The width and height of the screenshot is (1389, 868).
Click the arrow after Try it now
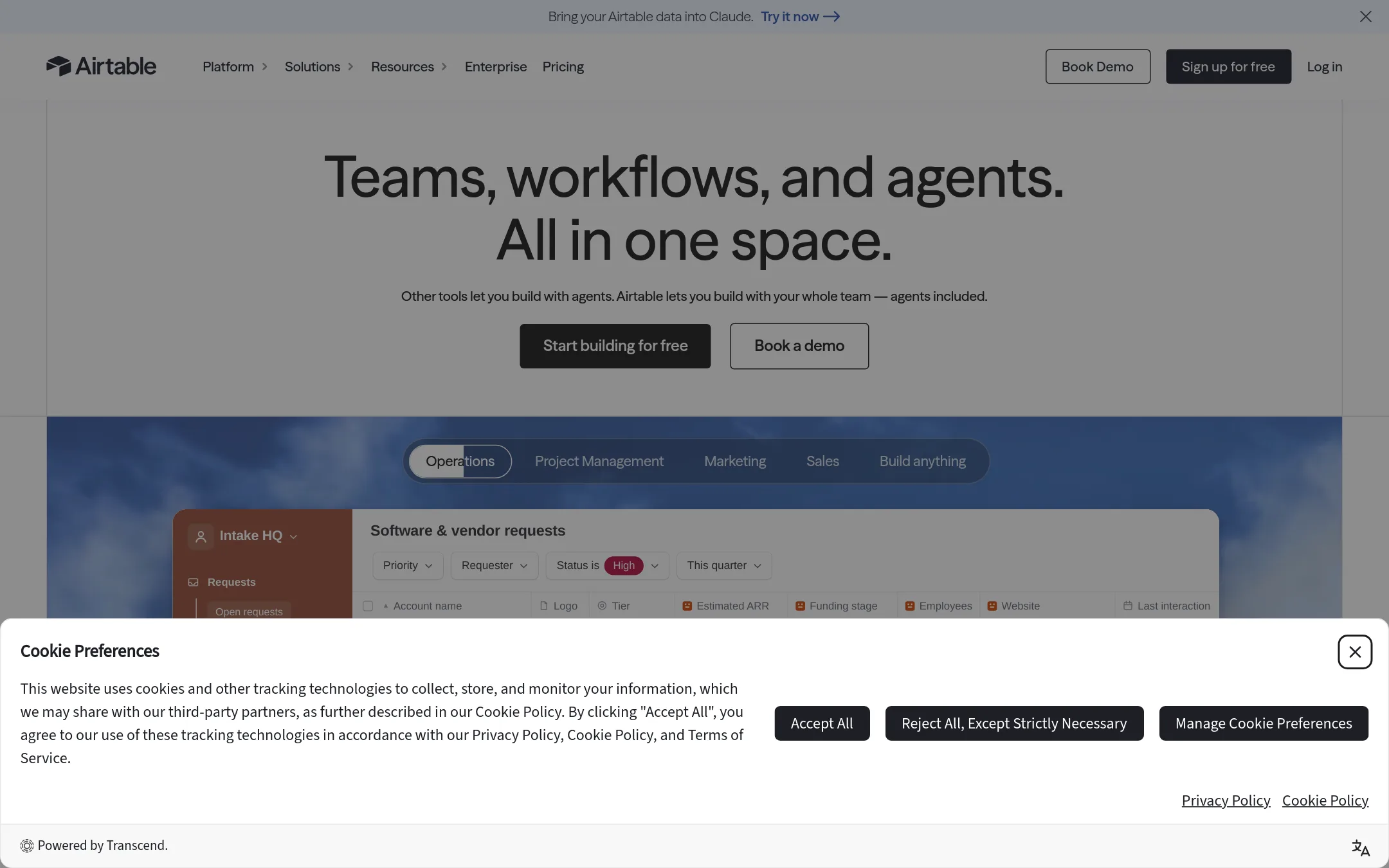coord(831,17)
